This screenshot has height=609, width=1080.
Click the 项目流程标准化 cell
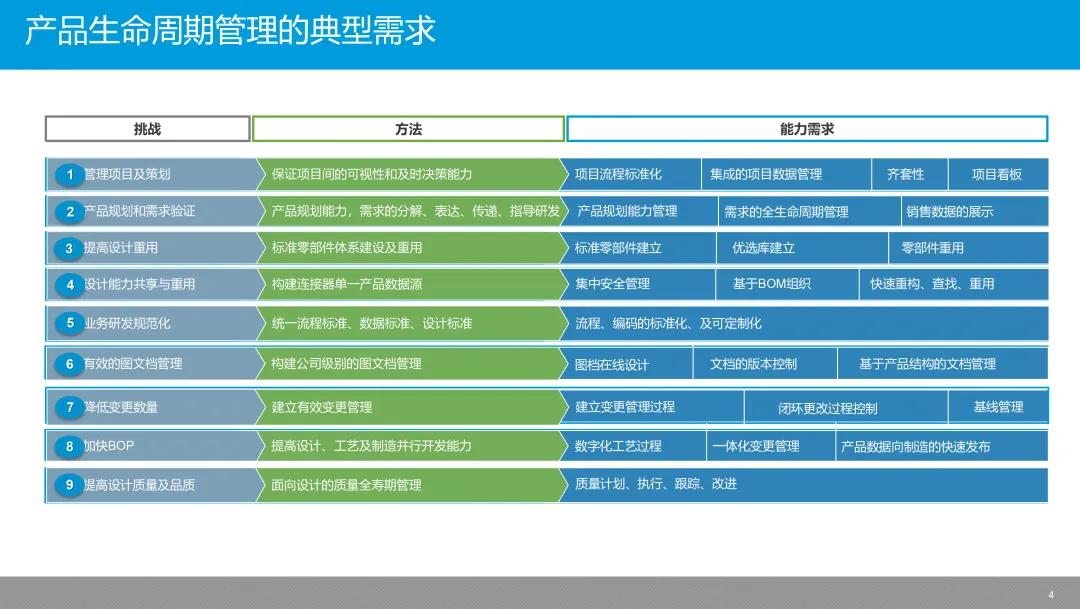click(630, 174)
